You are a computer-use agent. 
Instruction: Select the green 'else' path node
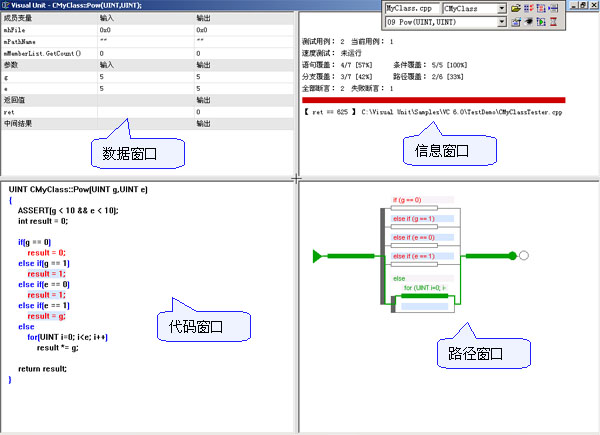(422, 278)
